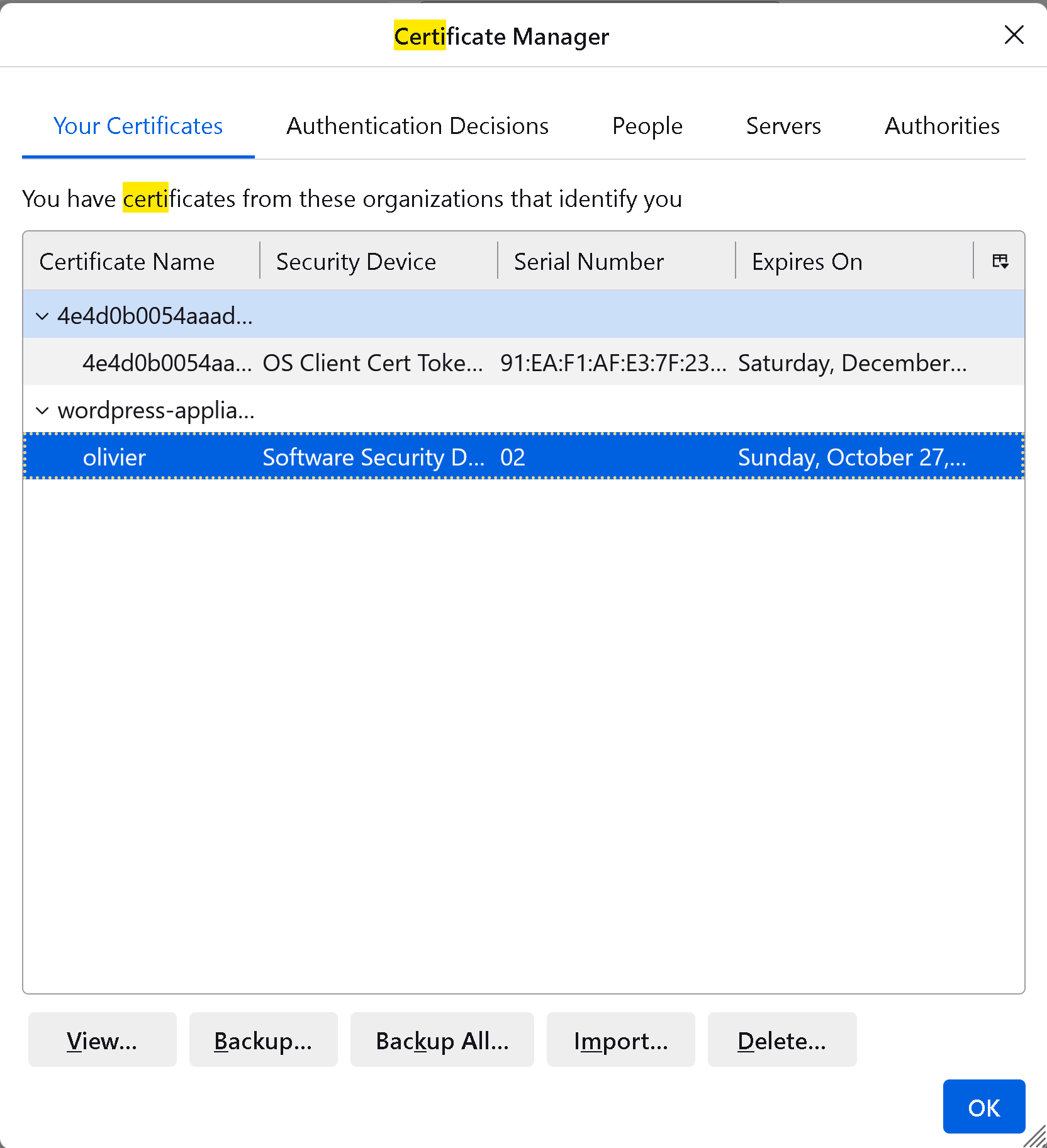The height and width of the screenshot is (1148, 1047).
Task: Switch to the Authentication Decisions tab
Action: tap(417, 126)
